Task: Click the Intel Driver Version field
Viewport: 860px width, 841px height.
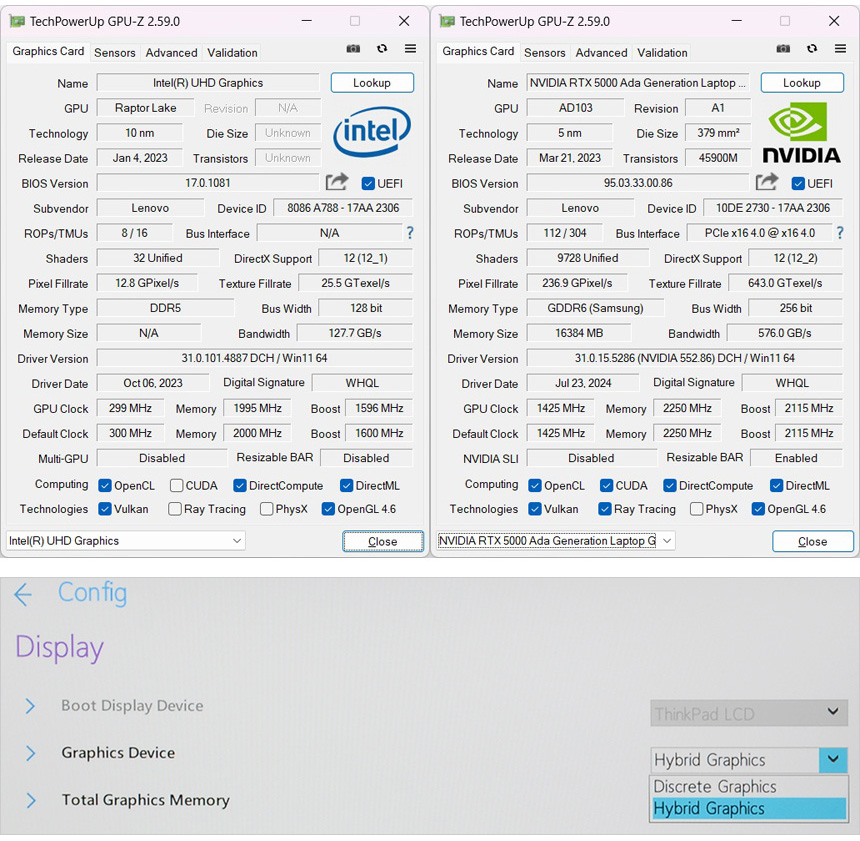Action: [x=254, y=358]
